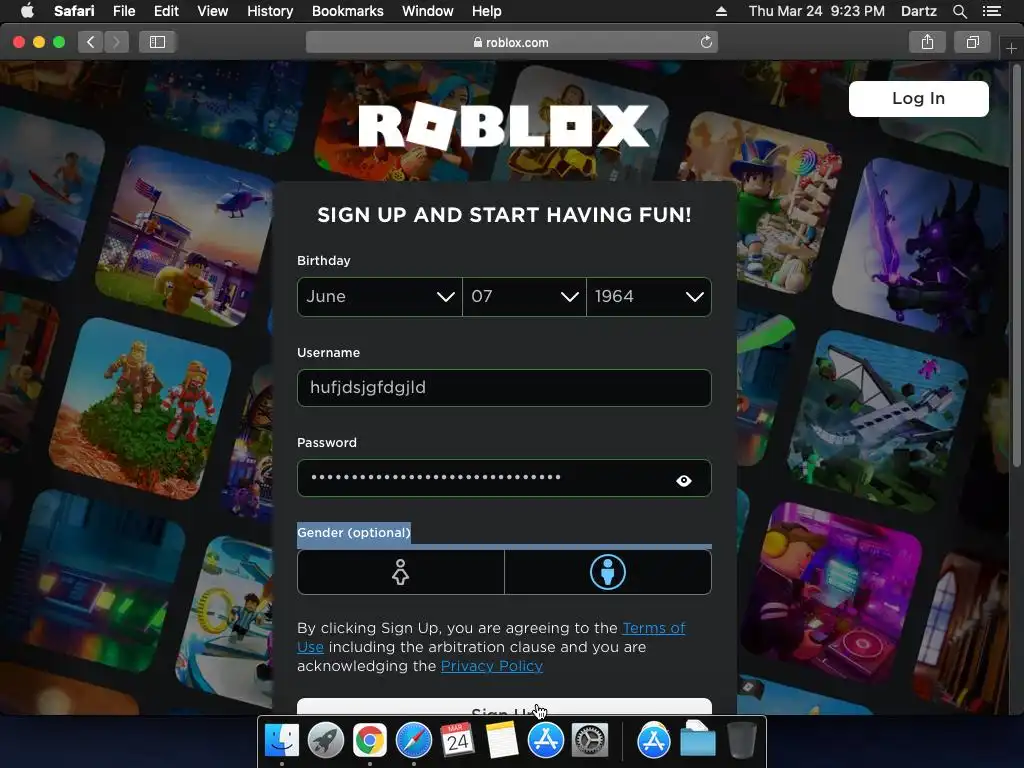Open the Help menu
Viewport: 1024px width, 768px height.
[x=487, y=11]
